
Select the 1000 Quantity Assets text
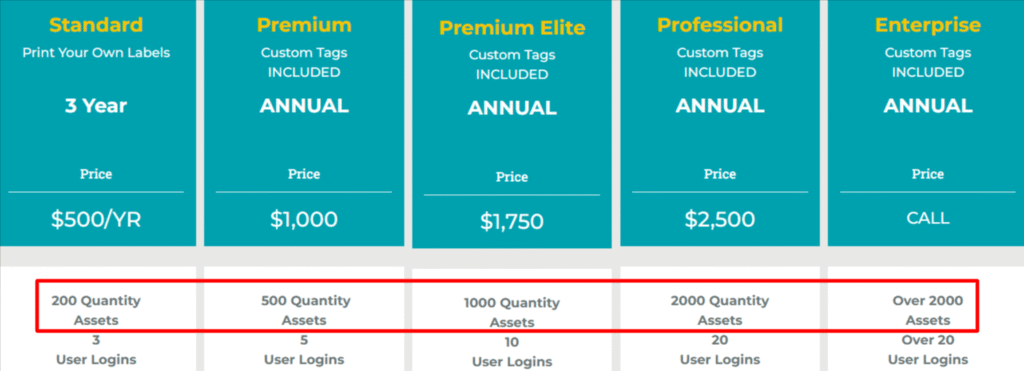click(512, 312)
